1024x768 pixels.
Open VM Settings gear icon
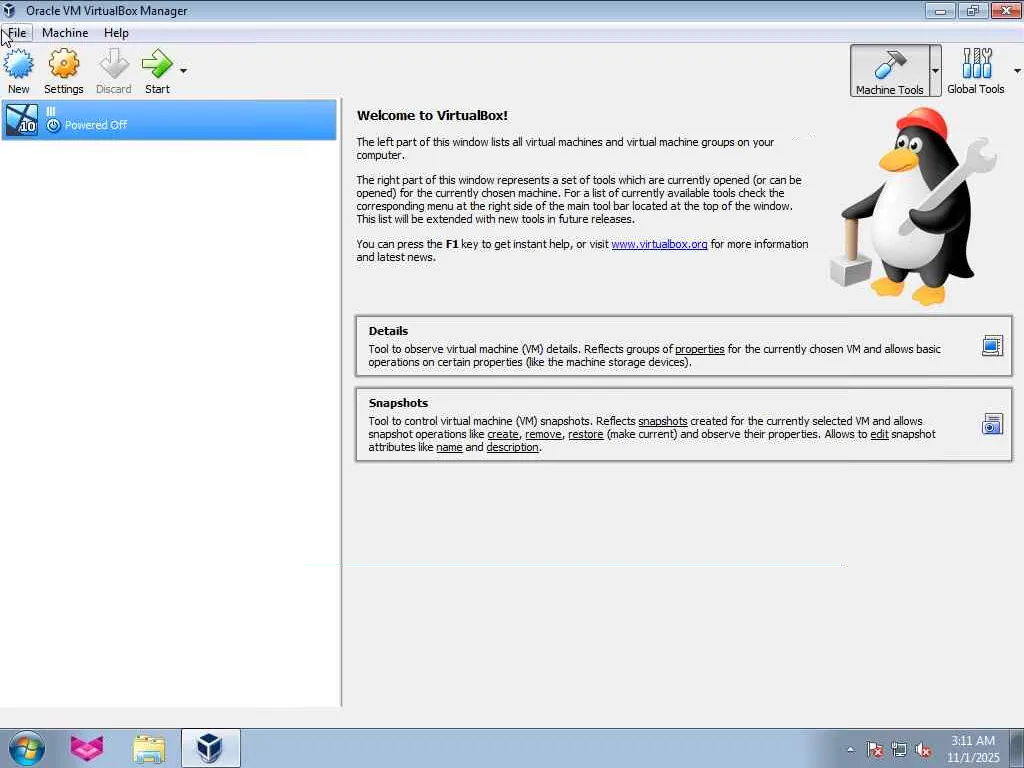click(x=63, y=64)
